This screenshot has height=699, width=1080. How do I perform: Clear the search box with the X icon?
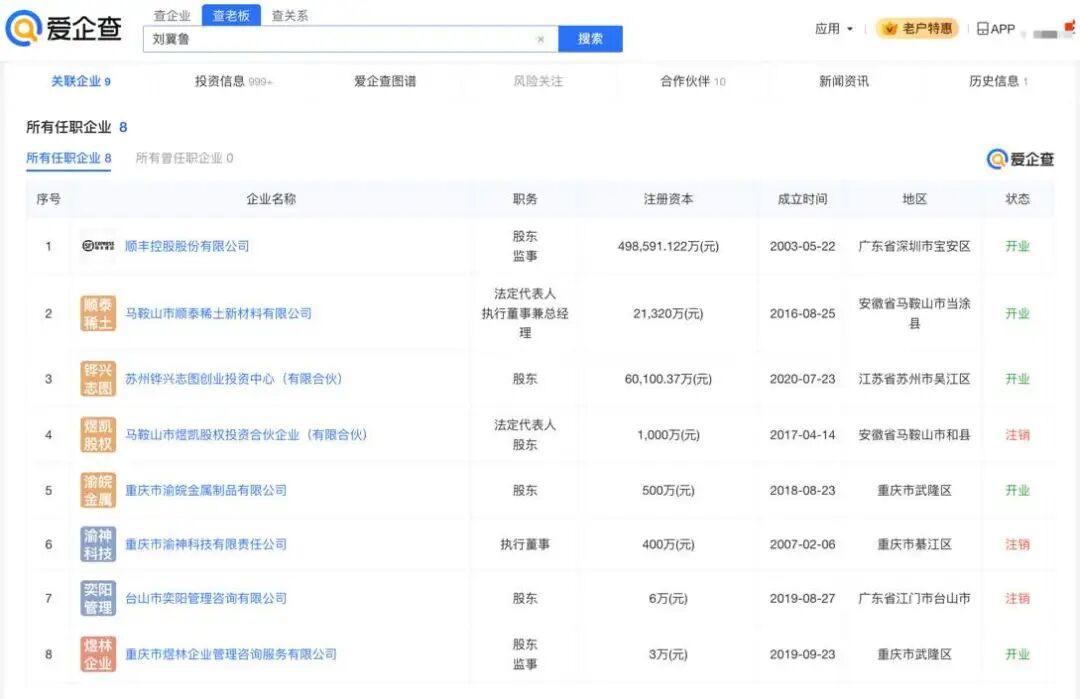point(541,39)
